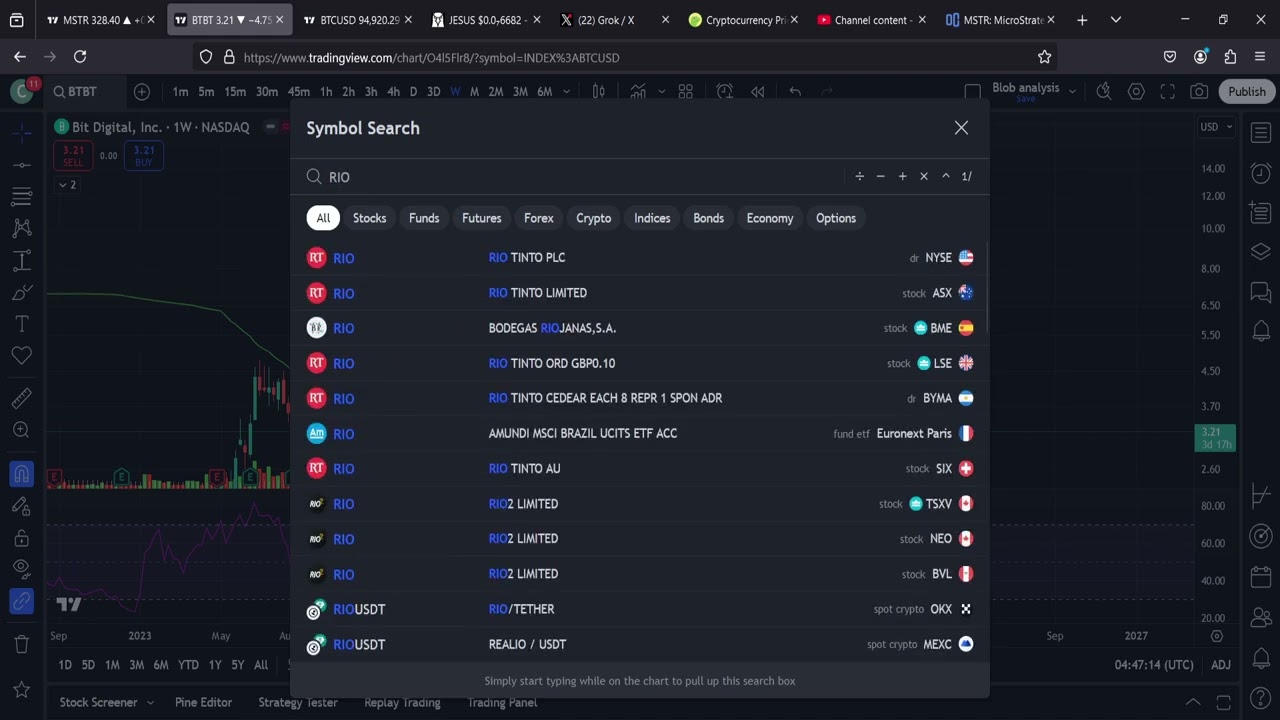This screenshot has width=1280, height=720.
Task: Select the ruler measure tool
Action: (21, 399)
